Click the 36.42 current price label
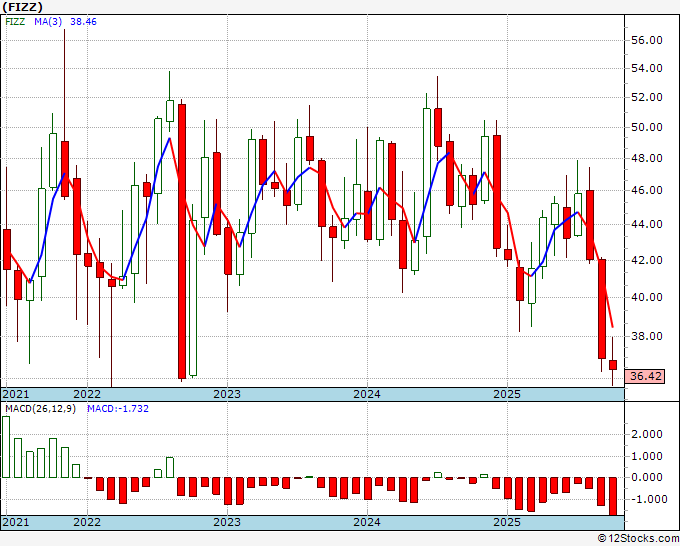The height and width of the screenshot is (546, 680). (x=645, y=376)
